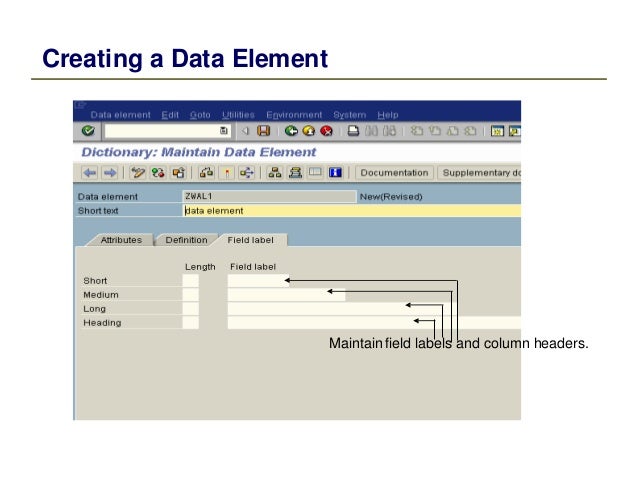This screenshot has height=479, width=638.
Task: Go back with the green arrow icon
Action: click(291, 131)
